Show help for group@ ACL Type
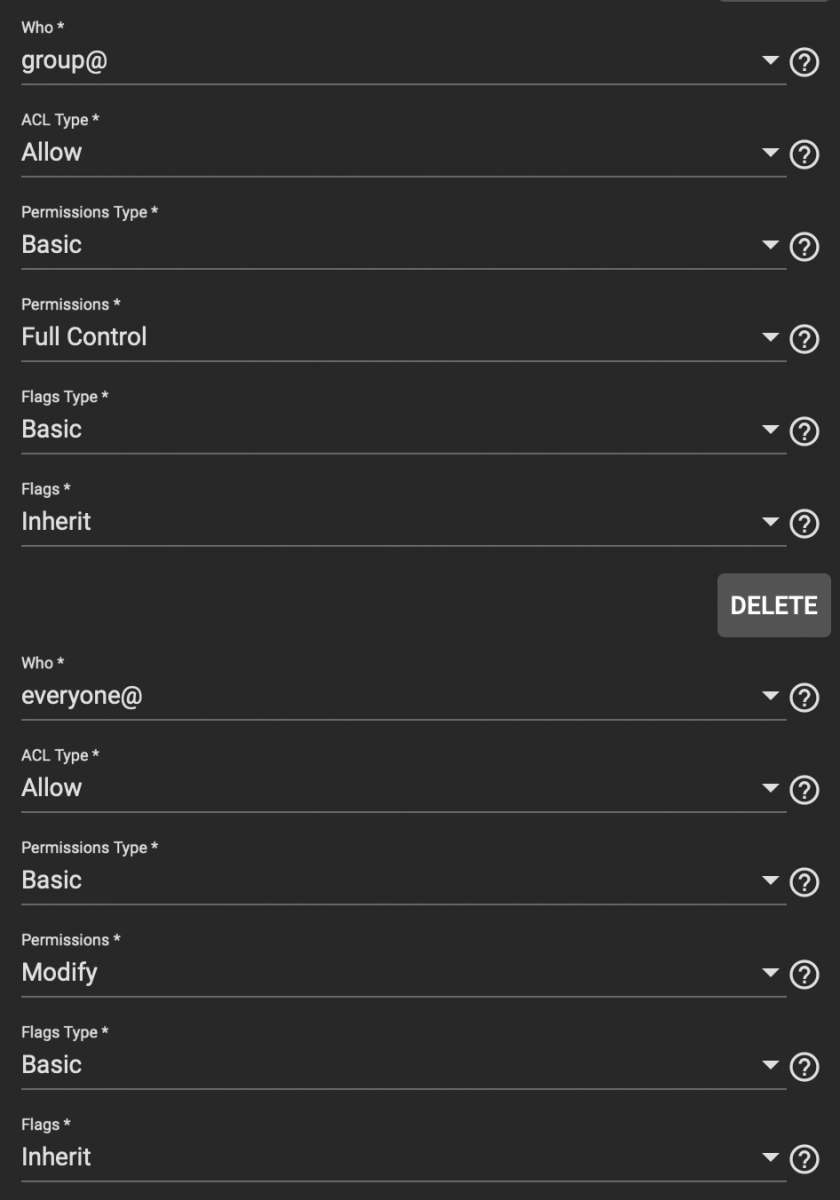Image resolution: width=840 pixels, height=1200 pixels. pyautogui.click(x=804, y=155)
